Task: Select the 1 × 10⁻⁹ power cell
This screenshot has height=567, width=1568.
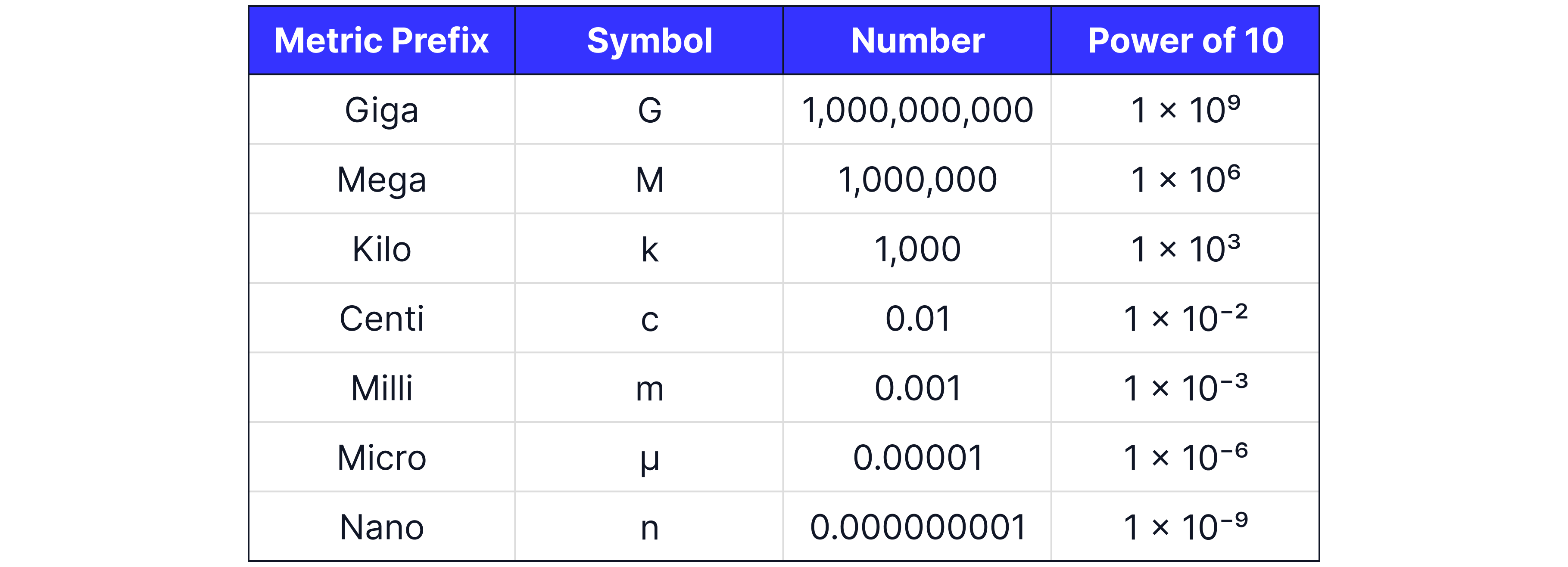Action: click(1185, 527)
